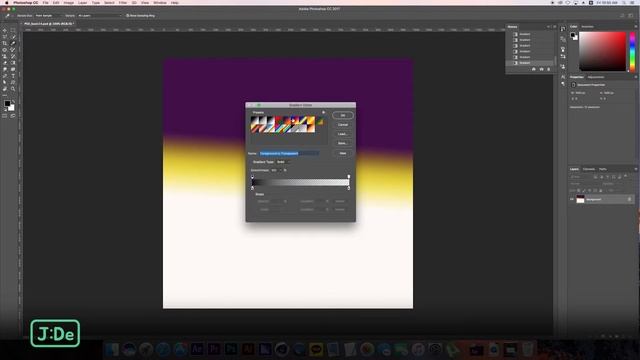
Task: Click the foreground color swatch in toolbar
Action: 7,104
